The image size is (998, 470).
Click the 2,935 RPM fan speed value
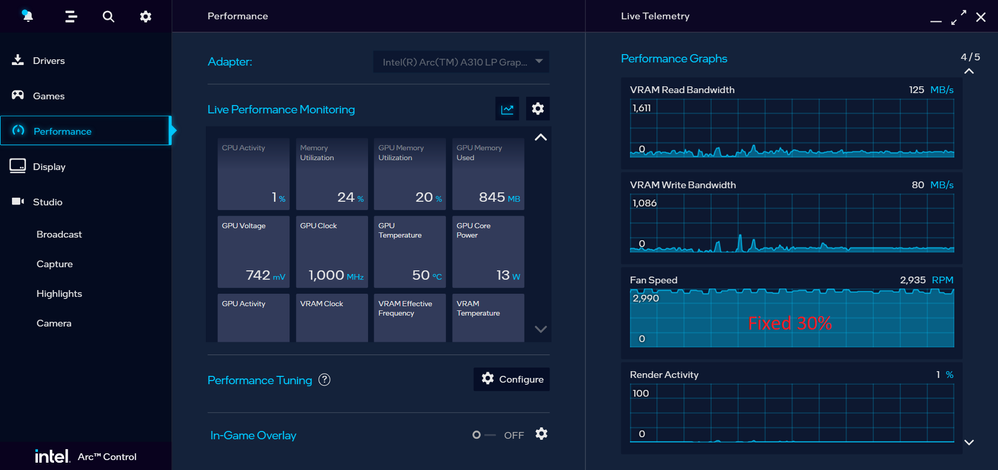click(927, 280)
